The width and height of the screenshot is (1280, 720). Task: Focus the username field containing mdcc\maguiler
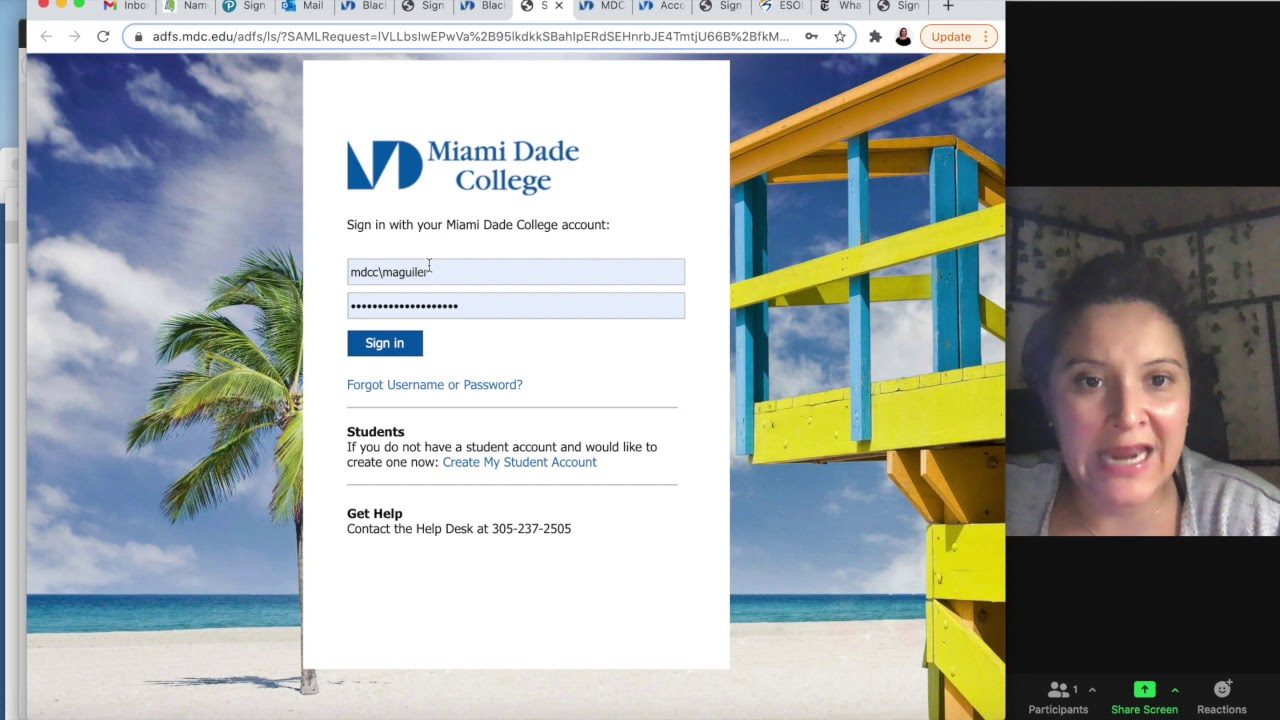[x=516, y=272]
